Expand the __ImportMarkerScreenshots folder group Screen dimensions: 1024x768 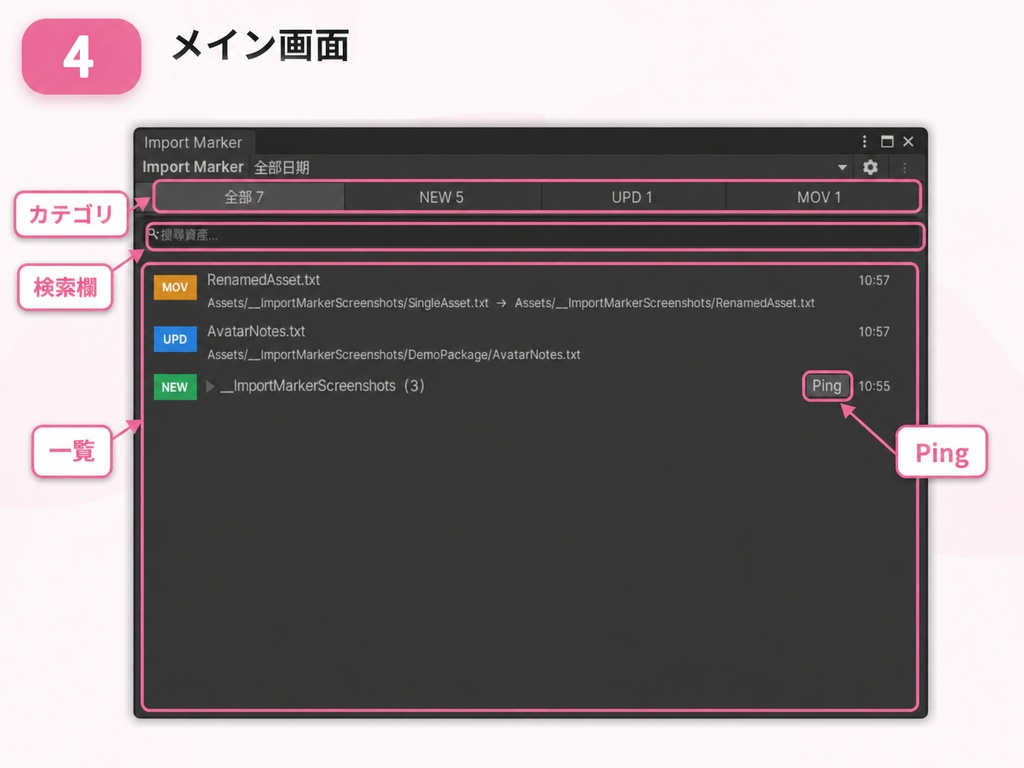coord(210,386)
